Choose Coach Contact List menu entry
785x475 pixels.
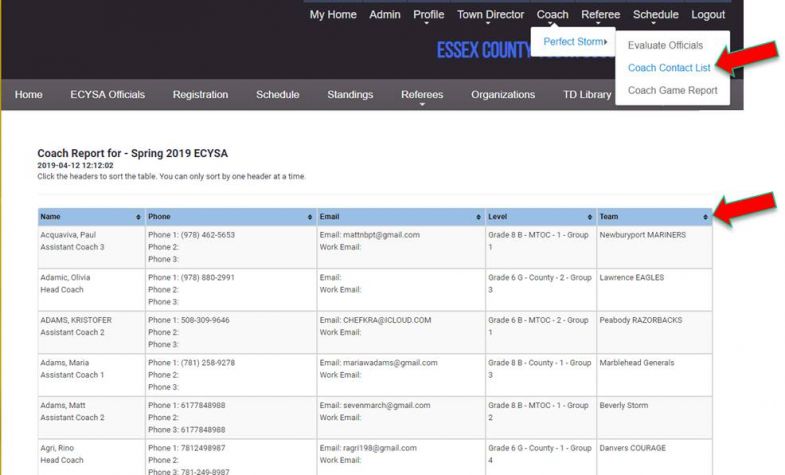click(x=669, y=68)
